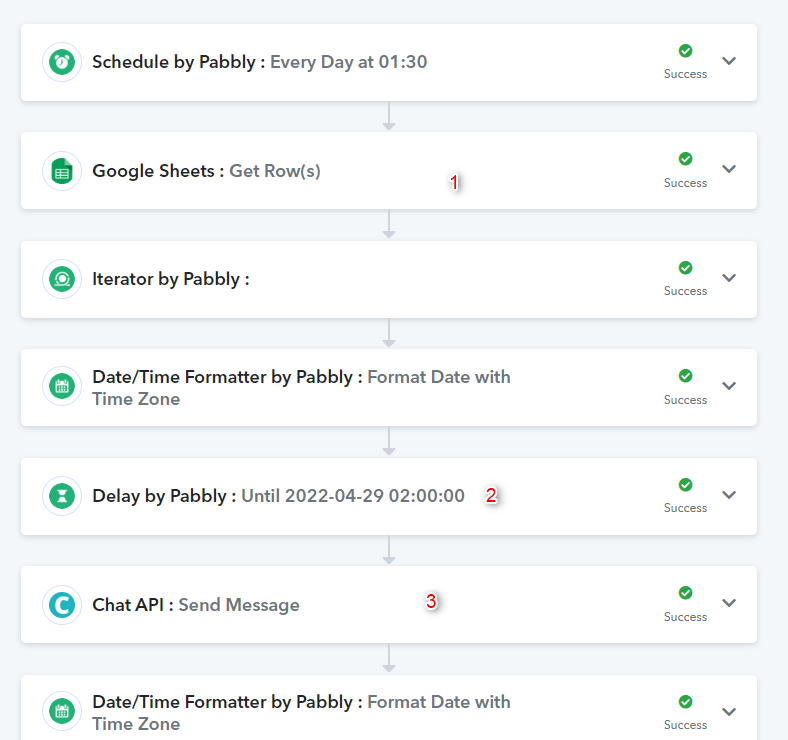Select the Delay Until 2022-04-29 02:00:00 text
Viewport: 788px width, 740px height.
(x=353, y=496)
